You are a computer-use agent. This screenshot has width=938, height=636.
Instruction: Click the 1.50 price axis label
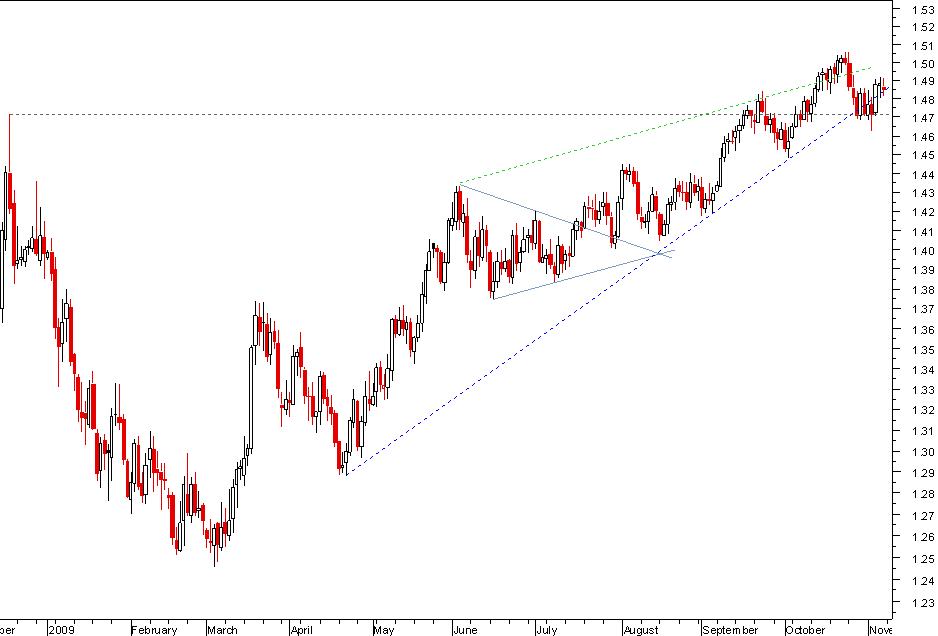pyautogui.click(x=924, y=64)
